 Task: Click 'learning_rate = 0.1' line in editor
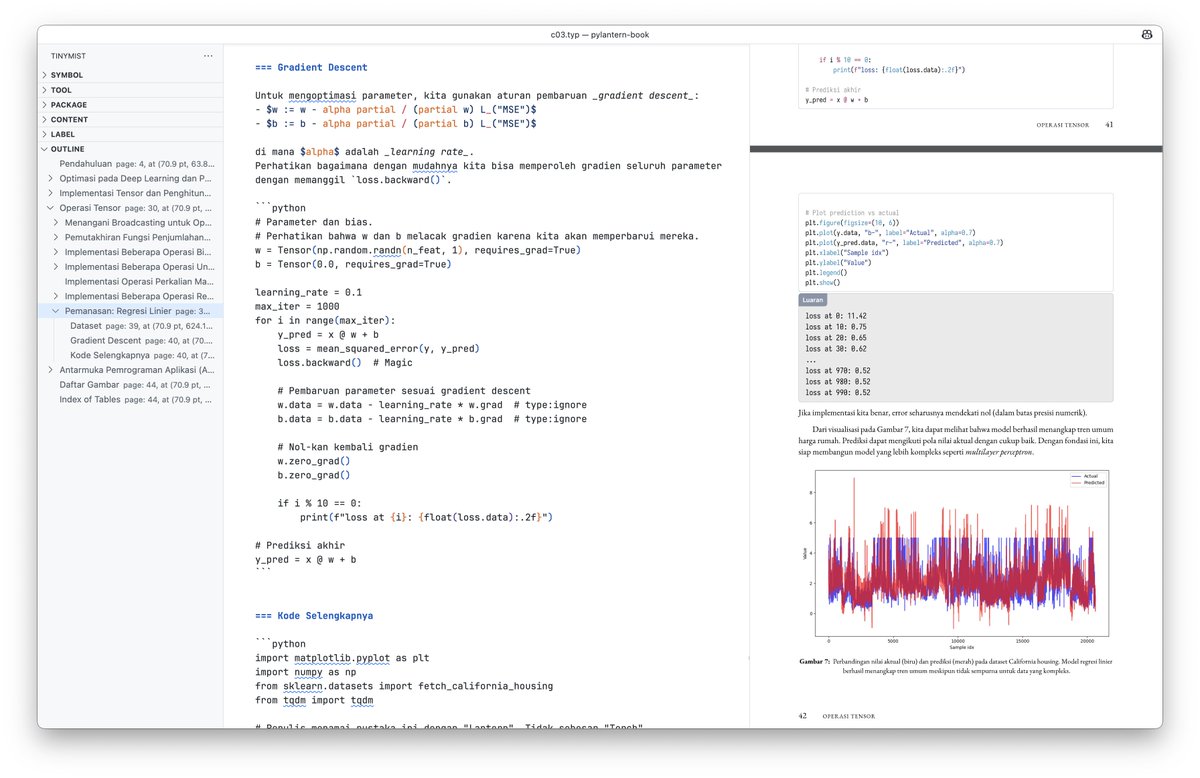click(x=308, y=292)
